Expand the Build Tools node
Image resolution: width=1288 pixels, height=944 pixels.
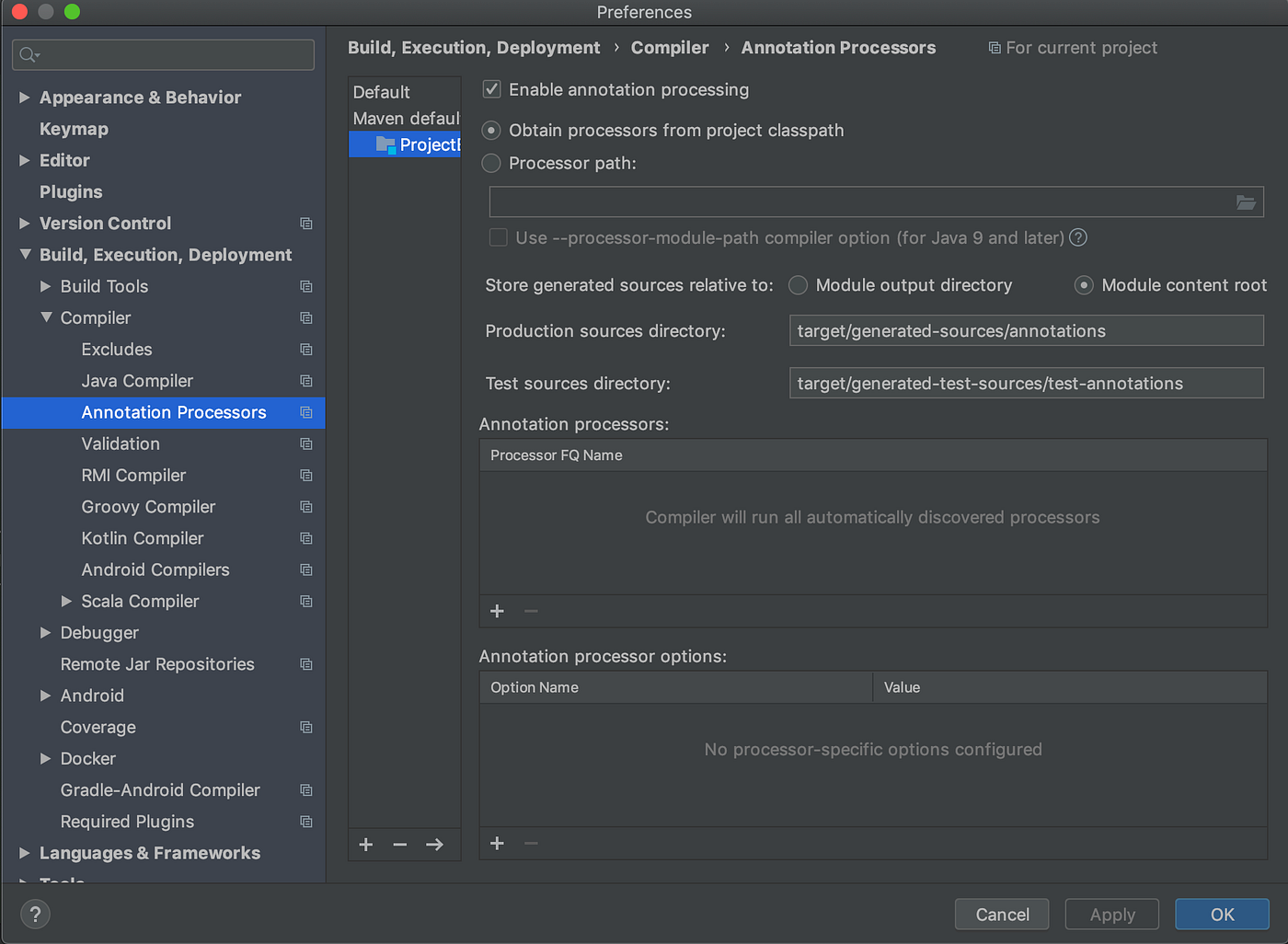pos(46,286)
